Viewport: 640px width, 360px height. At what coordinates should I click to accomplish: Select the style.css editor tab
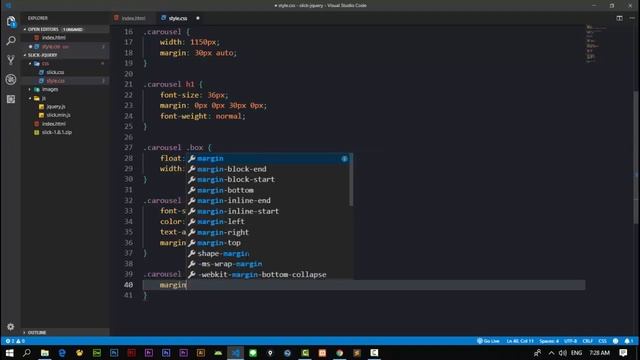178,18
